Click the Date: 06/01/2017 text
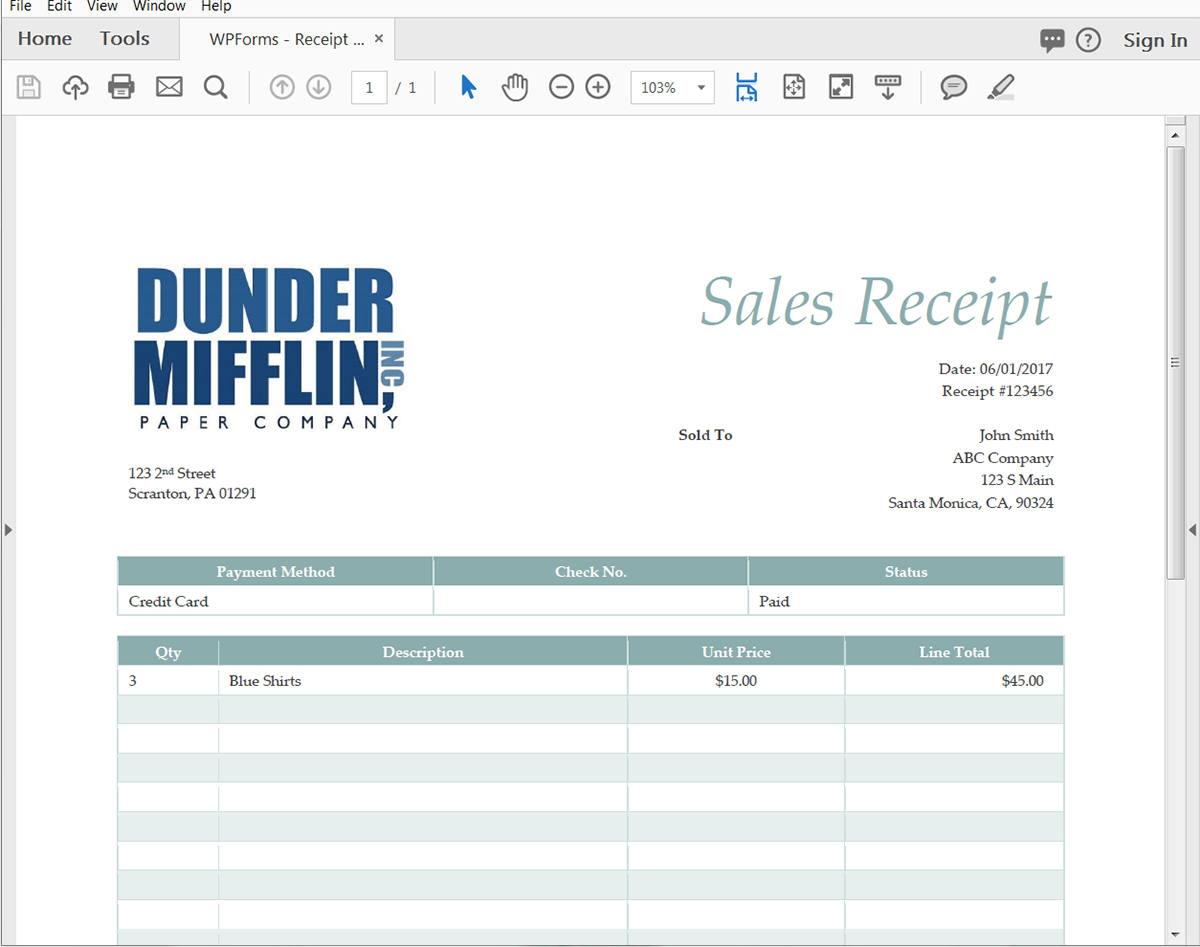The height and width of the screenshot is (947, 1200). click(996, 369)
